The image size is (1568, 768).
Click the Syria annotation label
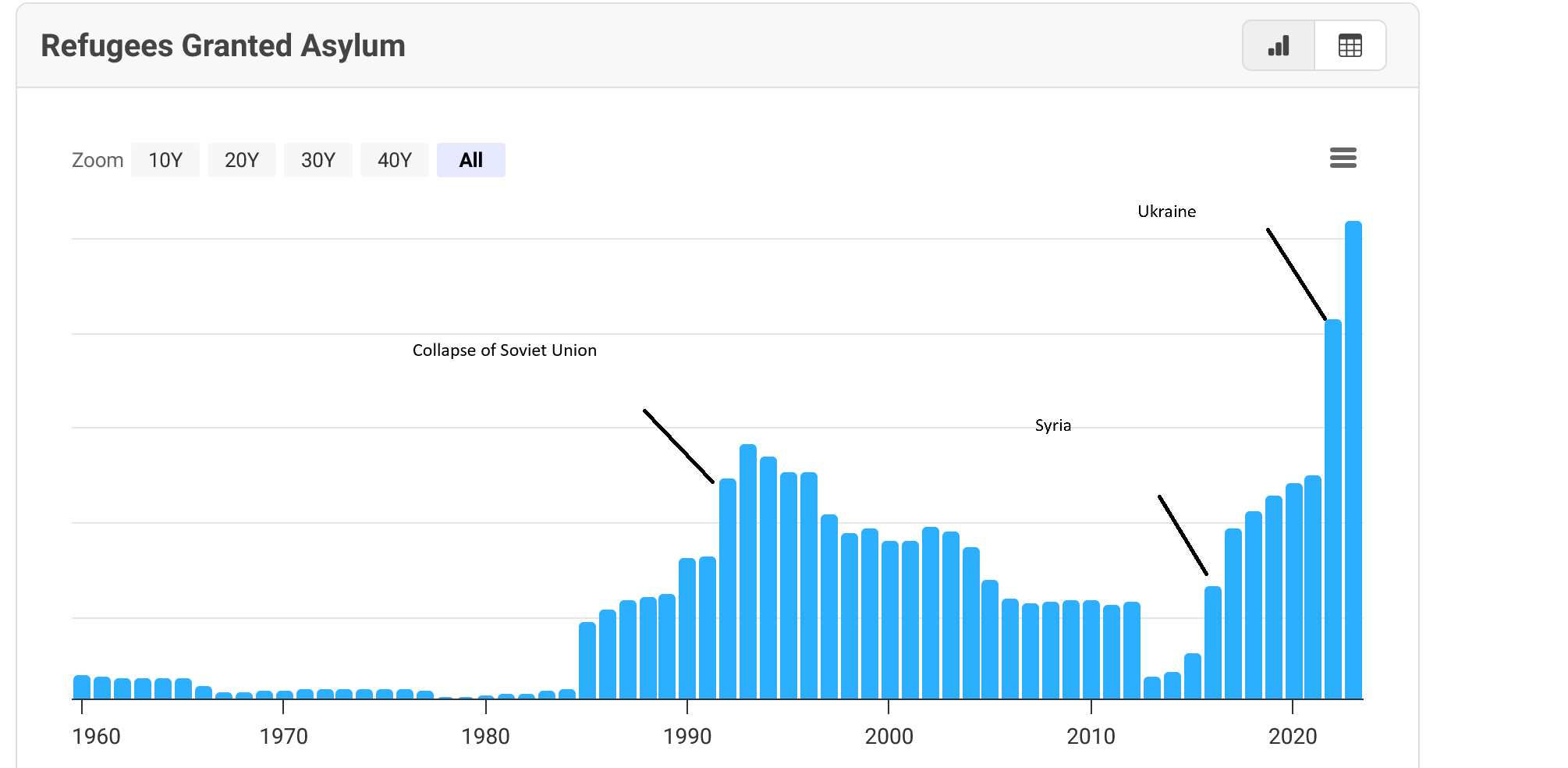[1053, 425]
